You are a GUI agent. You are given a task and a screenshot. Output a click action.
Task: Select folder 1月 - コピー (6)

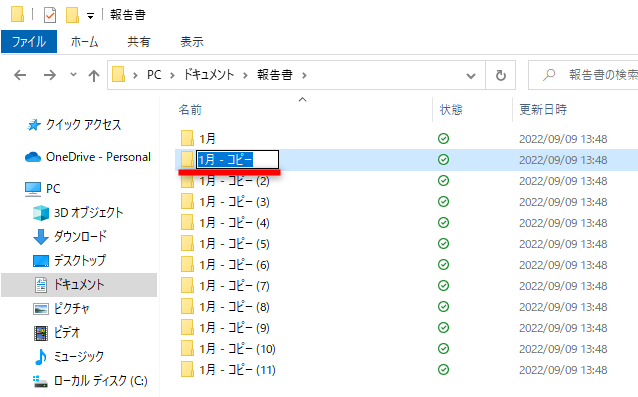234,265
